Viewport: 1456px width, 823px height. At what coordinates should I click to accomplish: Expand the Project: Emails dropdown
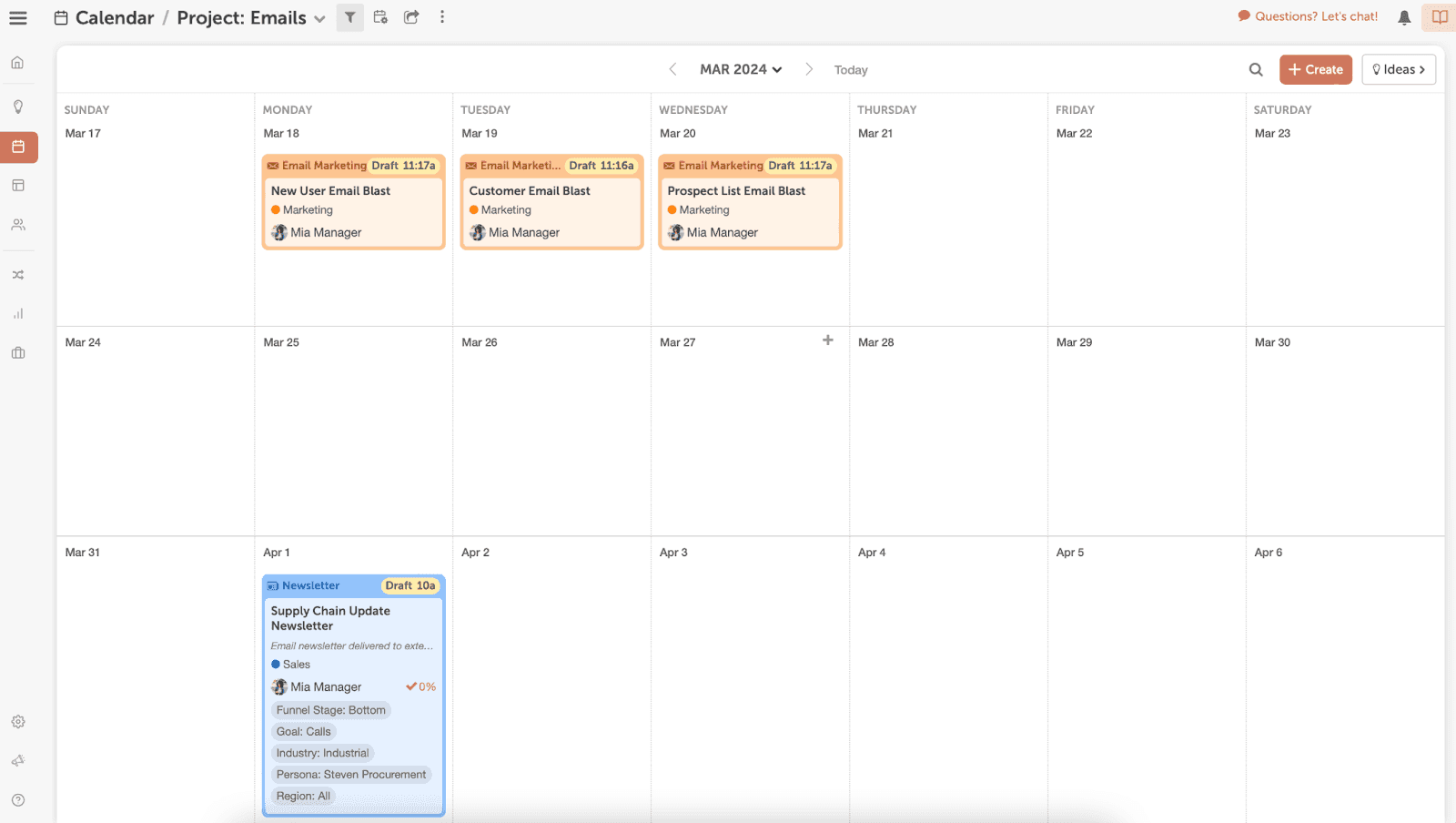pyautogui.click(x=319, y=17)
